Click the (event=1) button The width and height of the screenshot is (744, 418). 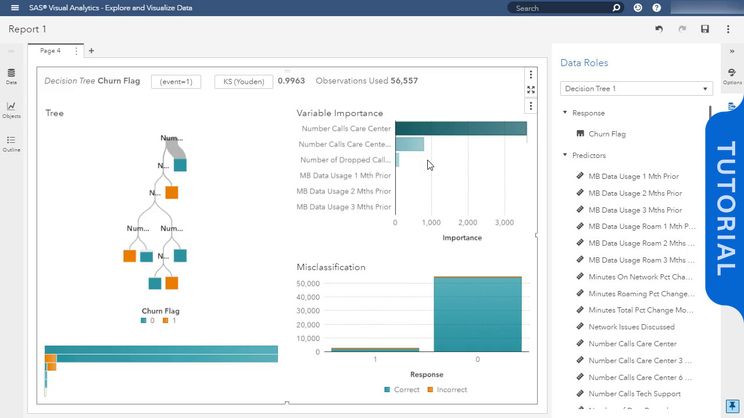click(176, 81)
